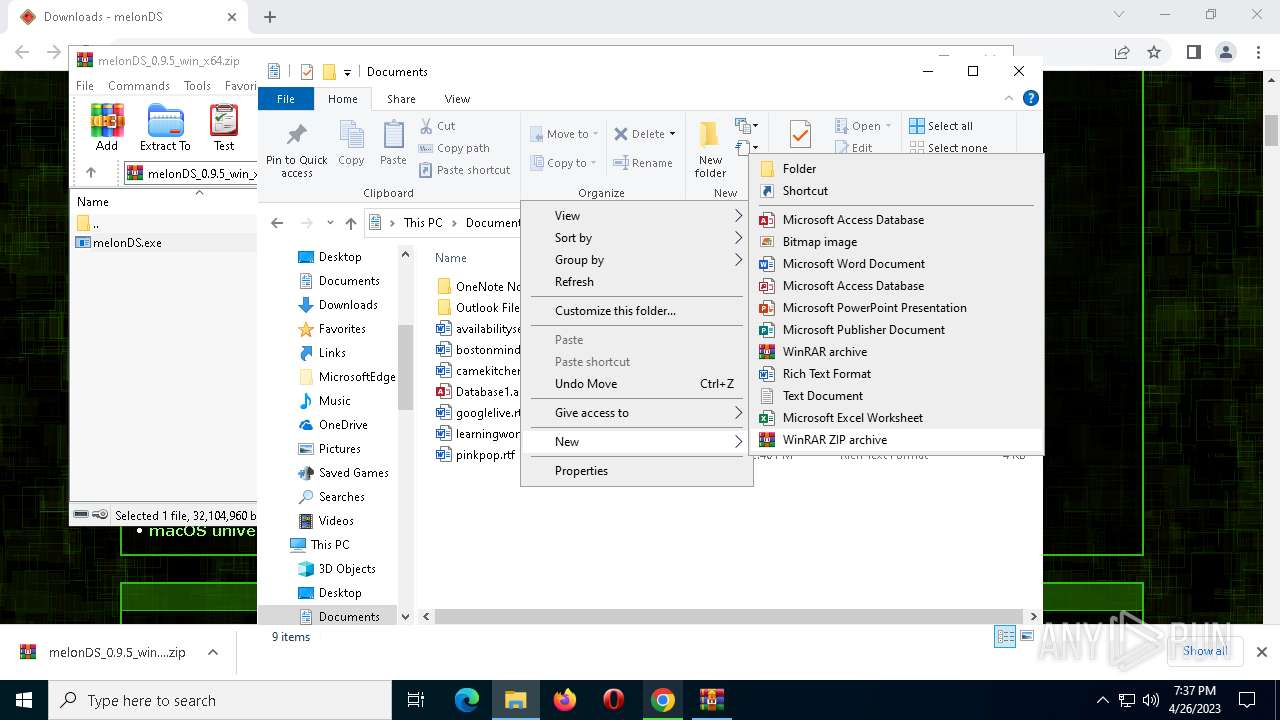Viewport: 1280px width, 720px height.
Task: Choose Properties in context menu
Action: (x=637, y=471)
